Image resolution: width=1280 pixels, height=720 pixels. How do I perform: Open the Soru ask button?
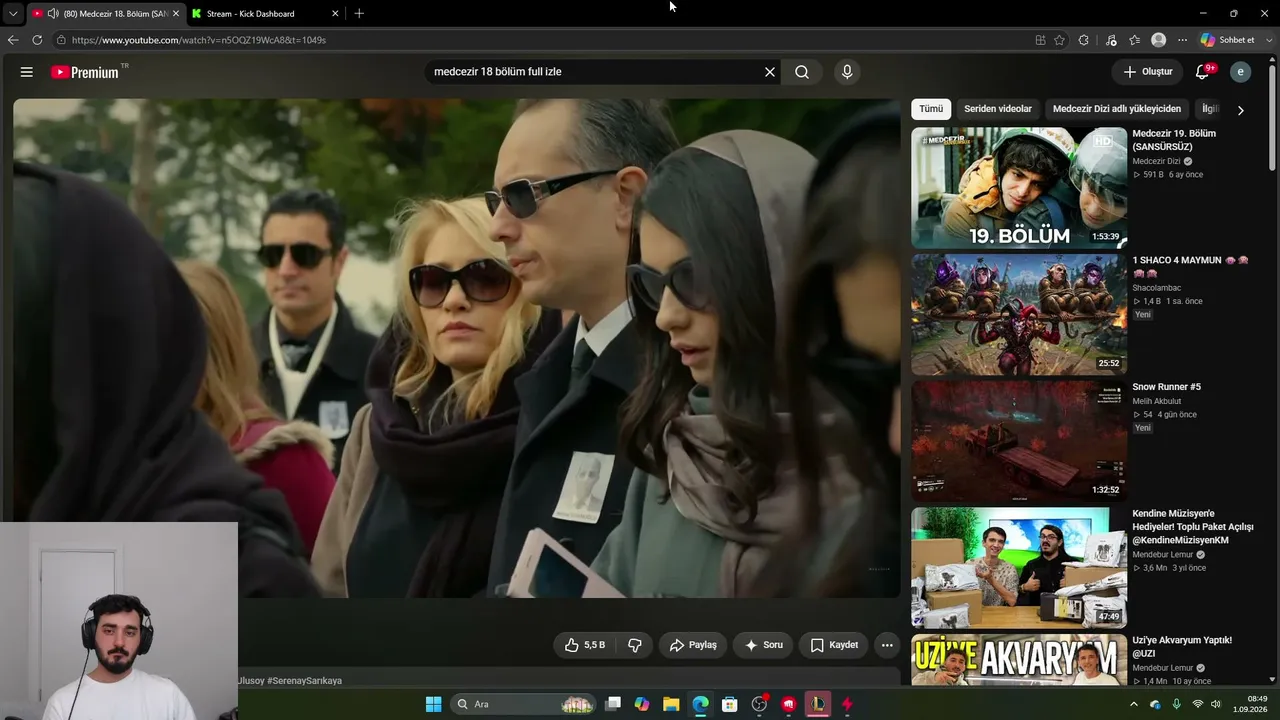coord(764,645)
